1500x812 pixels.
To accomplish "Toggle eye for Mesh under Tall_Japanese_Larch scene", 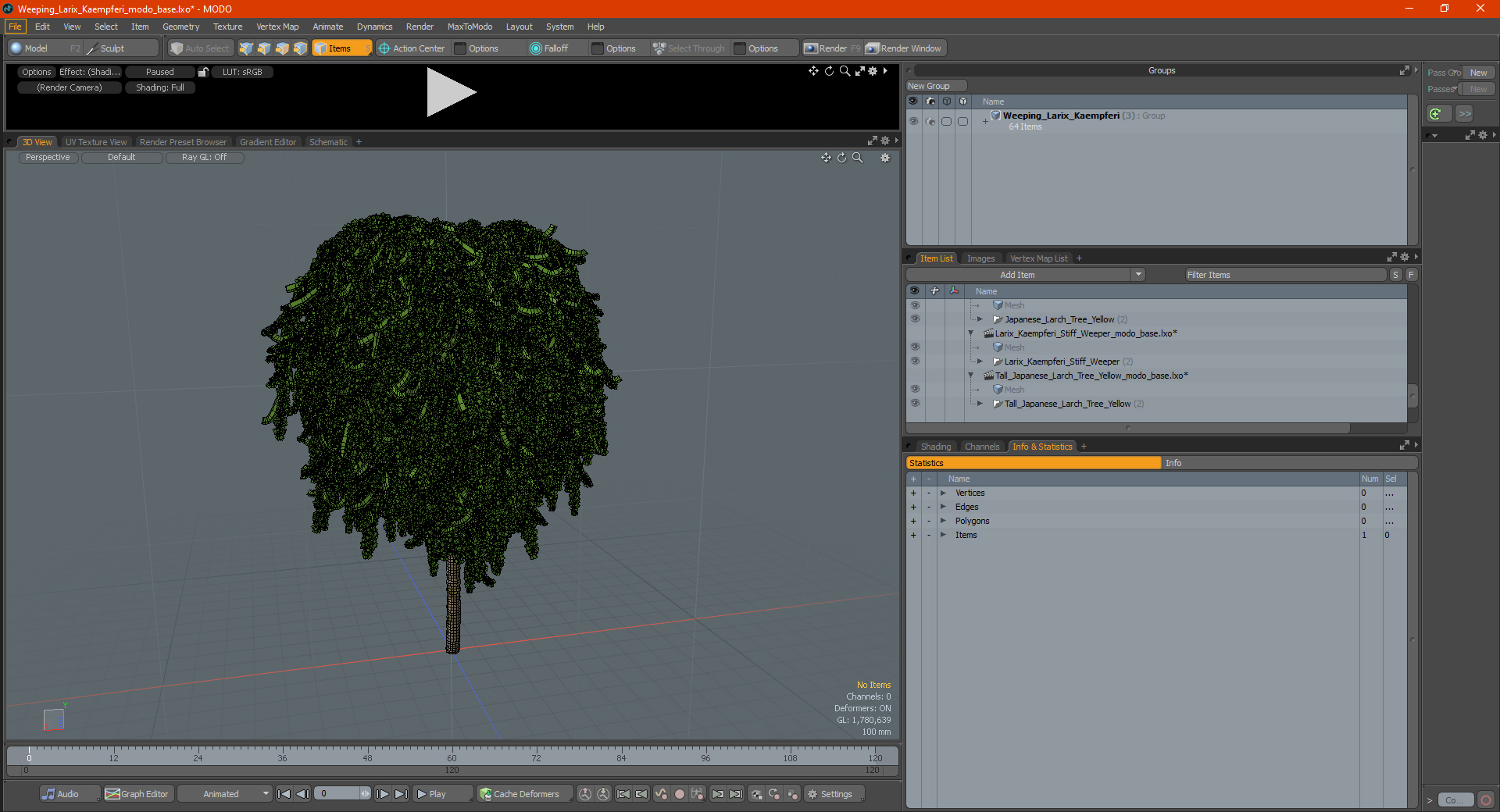I will click(x=915, y=390).
